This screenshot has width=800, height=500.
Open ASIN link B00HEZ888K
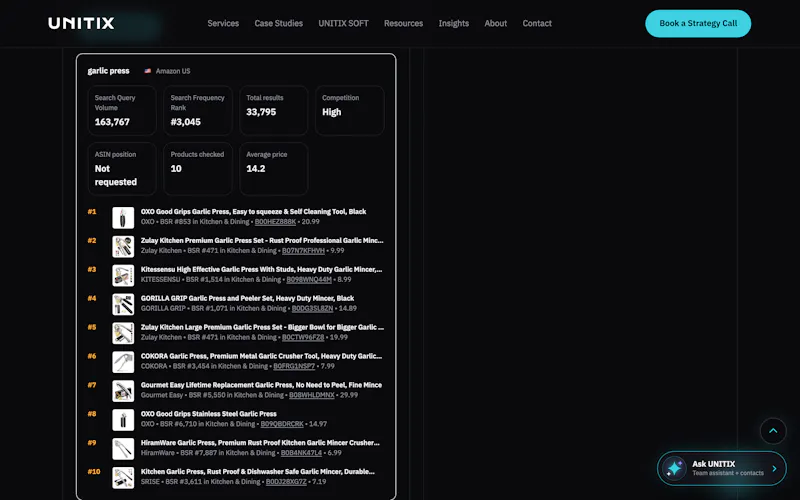pyautogui.click(x=275, y=222)
